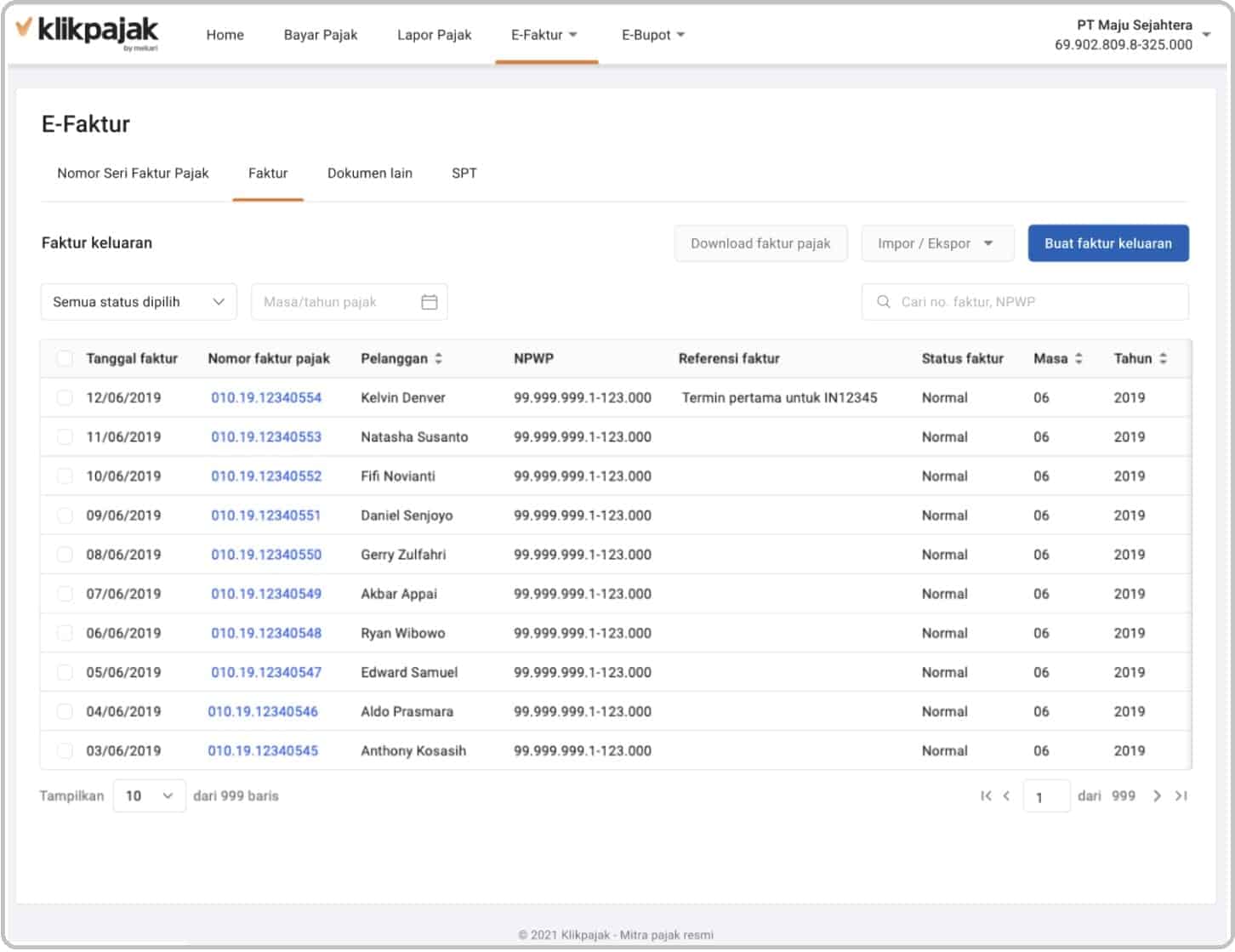Click the Klikpajak logo
The image size is (1235, 952).
89,32
